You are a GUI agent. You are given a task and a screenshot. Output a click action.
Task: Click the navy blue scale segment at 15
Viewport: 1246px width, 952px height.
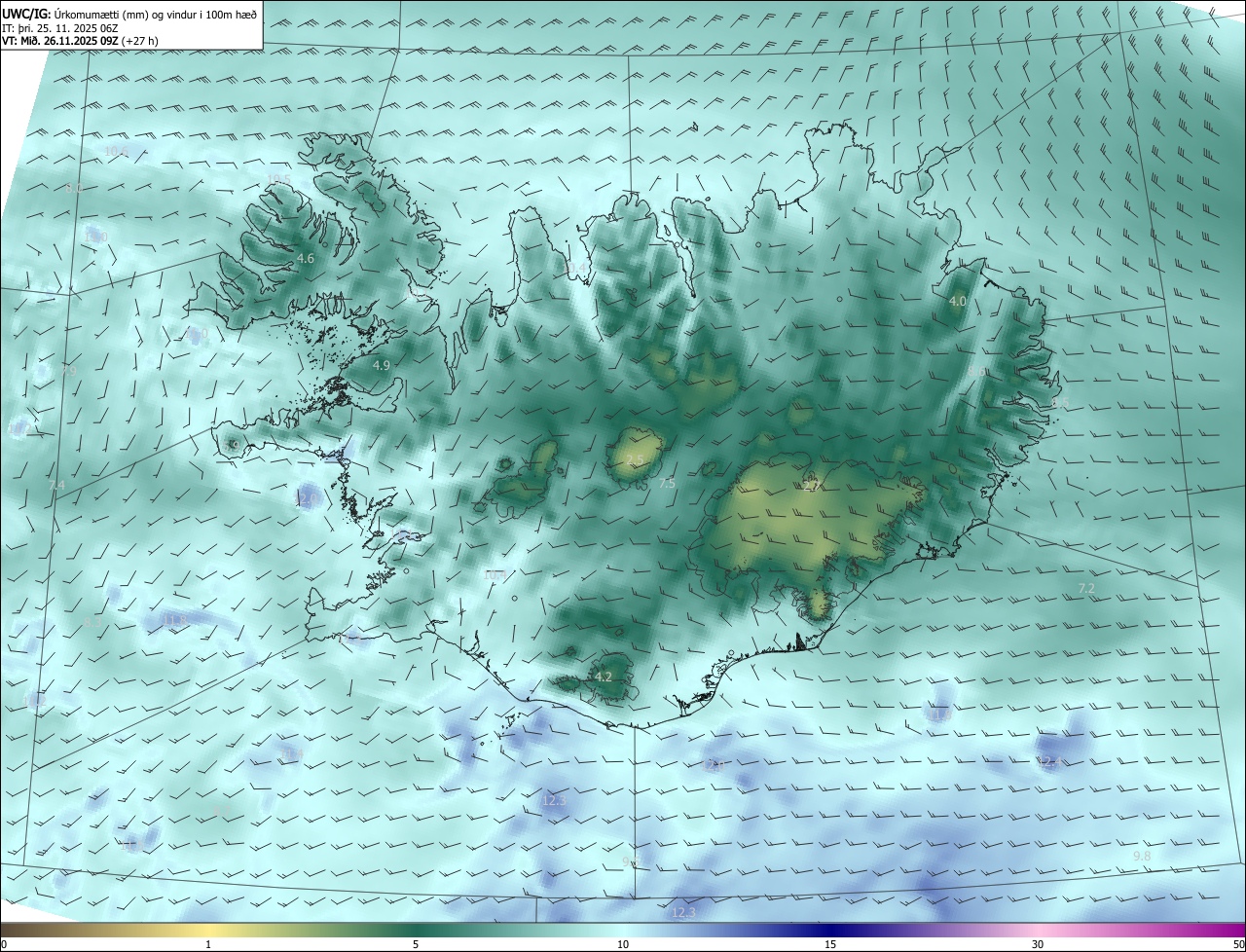830,930
